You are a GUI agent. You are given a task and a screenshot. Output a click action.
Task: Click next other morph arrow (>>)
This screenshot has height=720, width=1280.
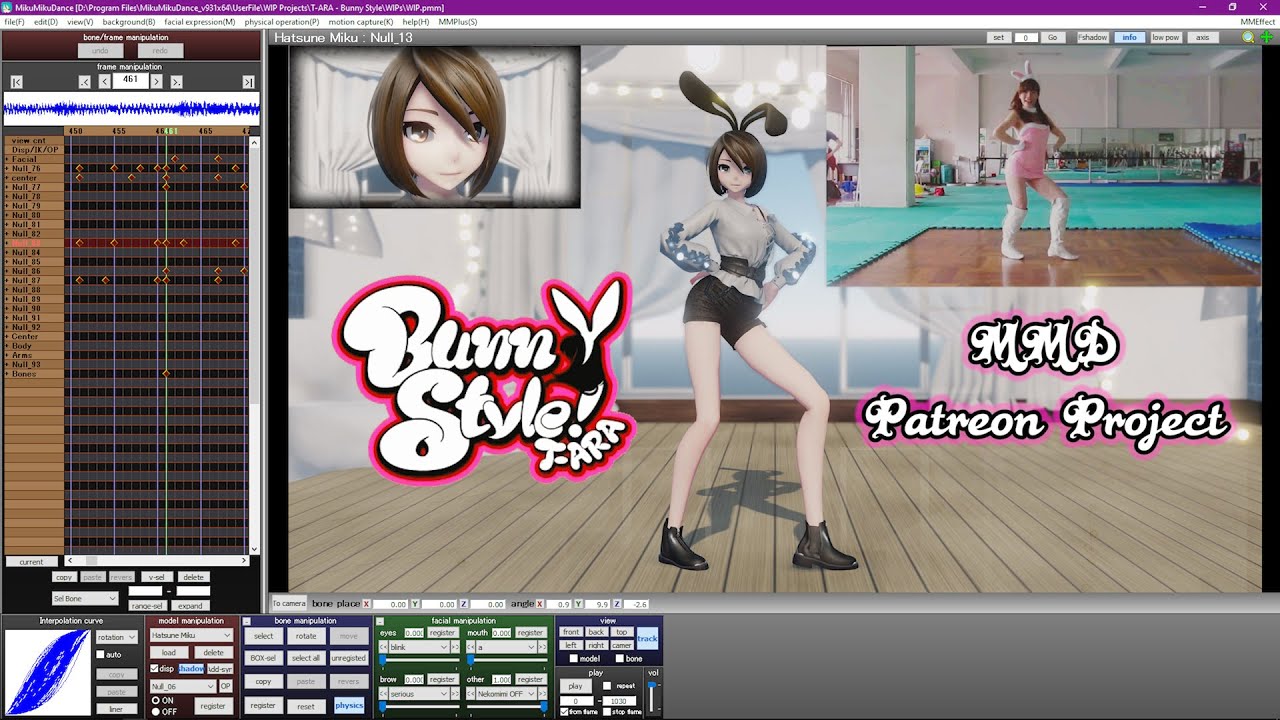tap(544, 694)
